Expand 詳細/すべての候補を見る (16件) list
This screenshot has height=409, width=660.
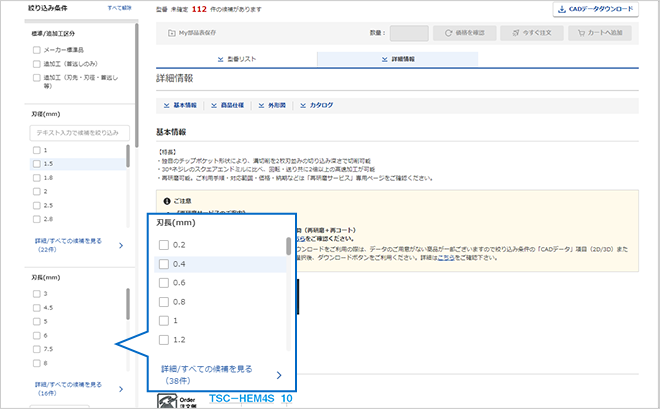pos(66,387)
